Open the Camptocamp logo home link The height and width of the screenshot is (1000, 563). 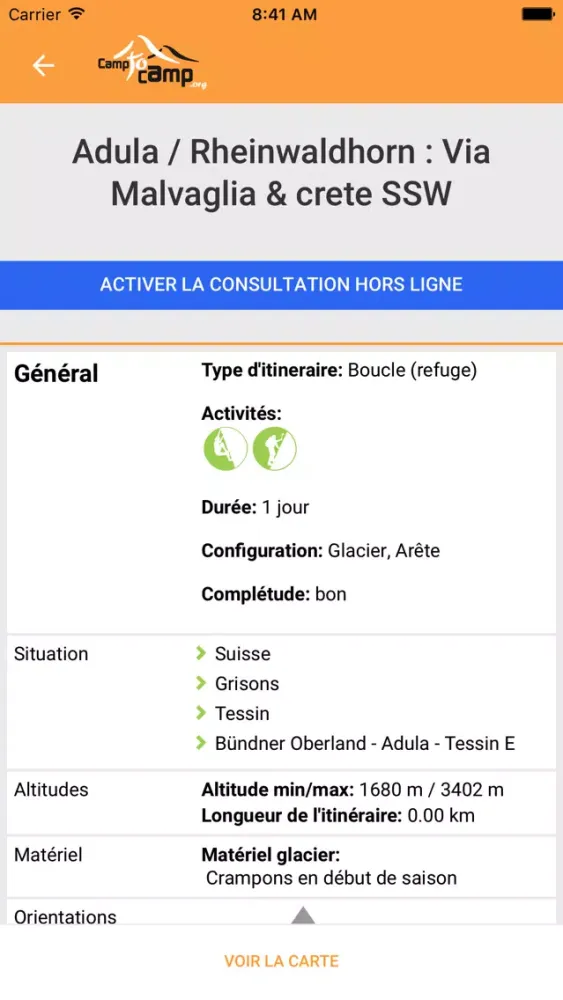(x=152, y=62)
